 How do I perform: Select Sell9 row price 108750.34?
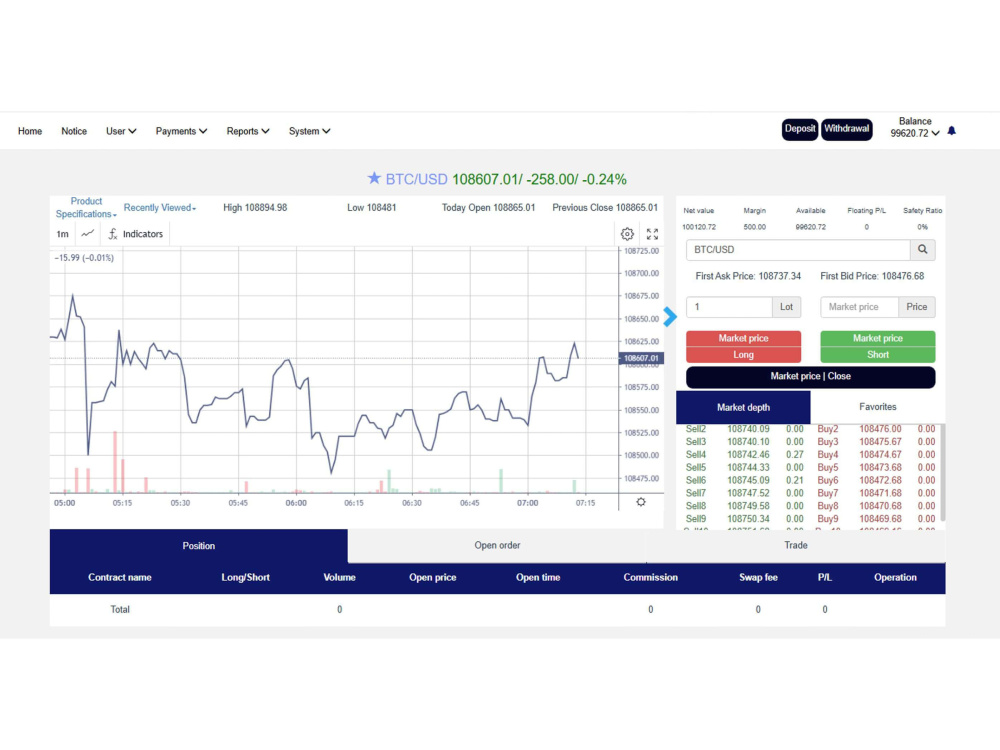click(x=748, y=518)
